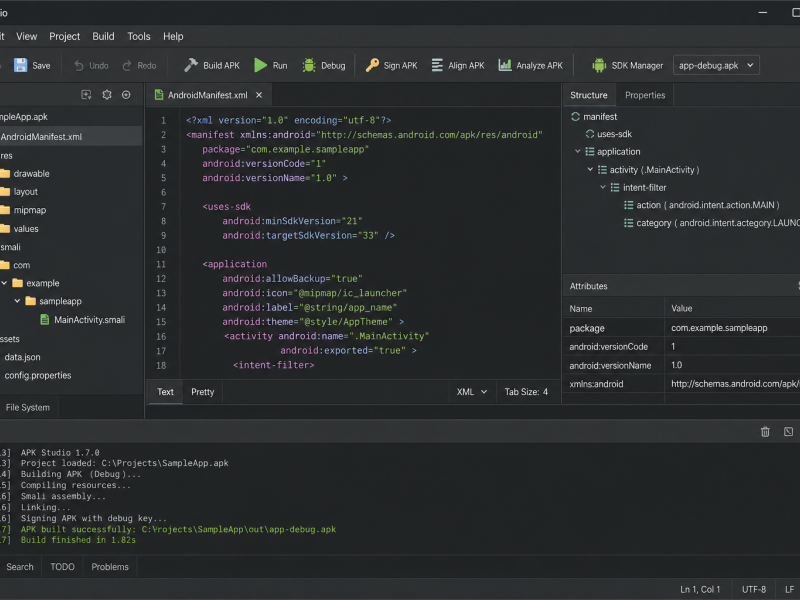This screenshot has height=600, width=800.
Task: Open the Problems bottom tab
Action: pos(110,567)
